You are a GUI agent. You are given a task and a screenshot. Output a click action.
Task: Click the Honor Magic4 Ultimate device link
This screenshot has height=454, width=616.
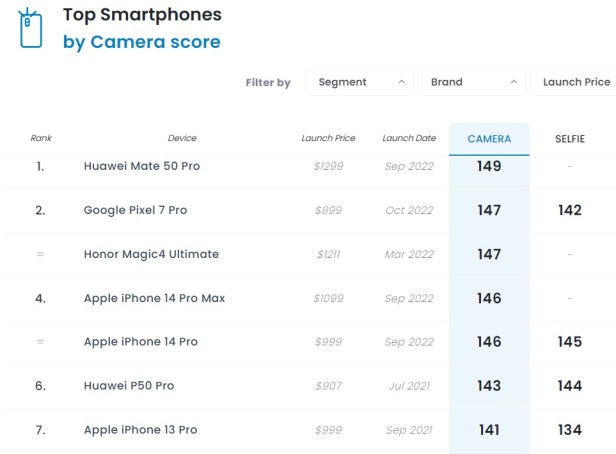(151, 254)
